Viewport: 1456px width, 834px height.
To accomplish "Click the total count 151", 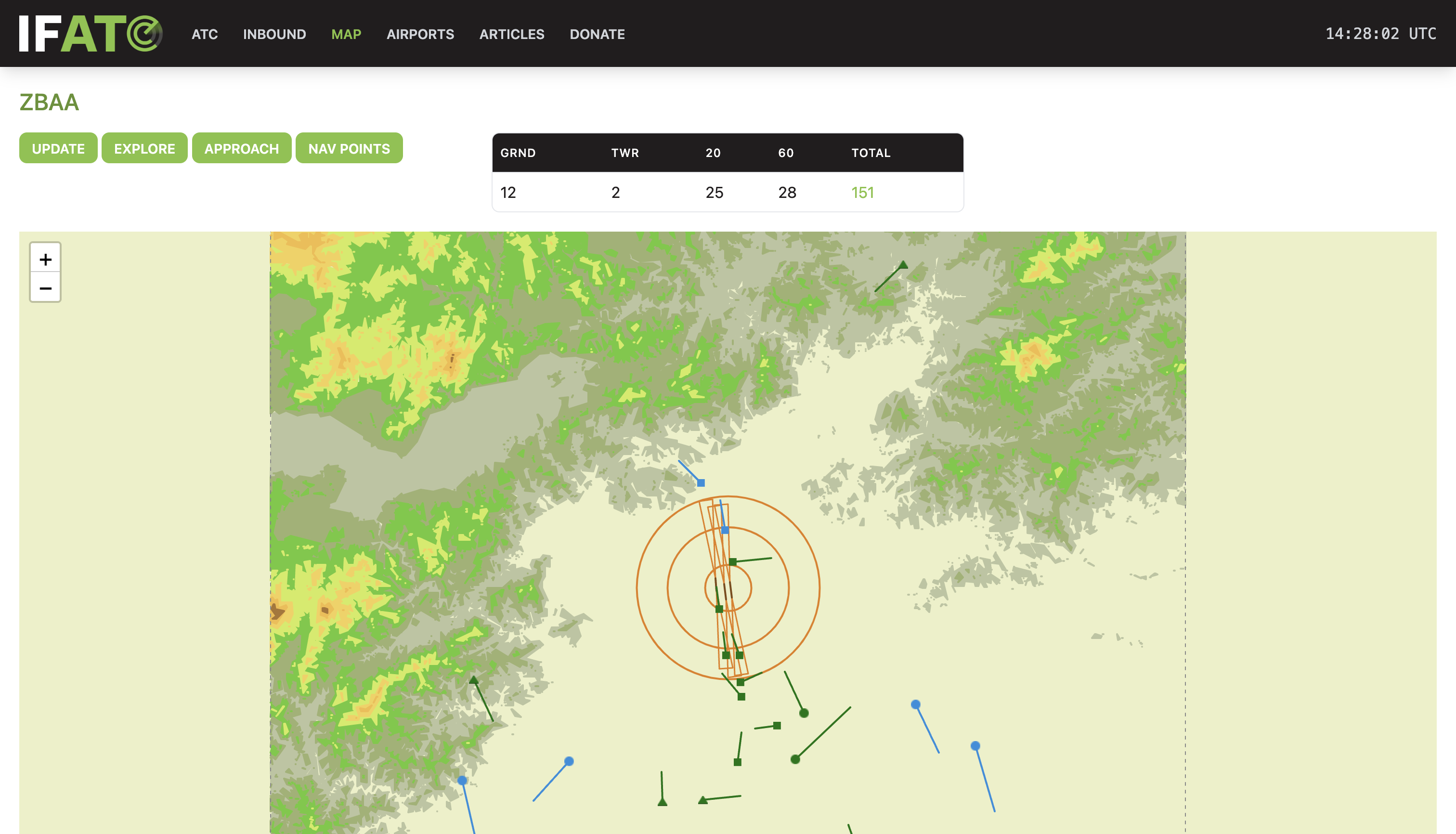I will point(862,193).
